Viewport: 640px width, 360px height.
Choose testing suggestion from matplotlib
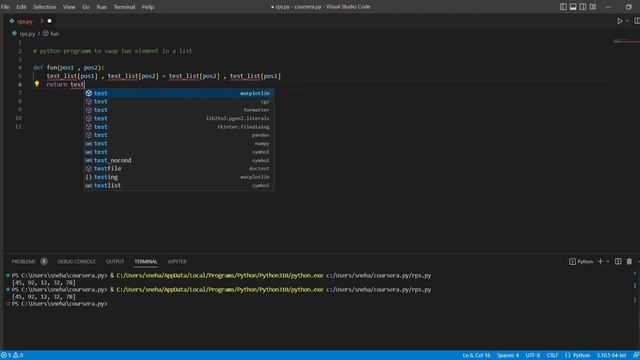click(x=179, y=177)
